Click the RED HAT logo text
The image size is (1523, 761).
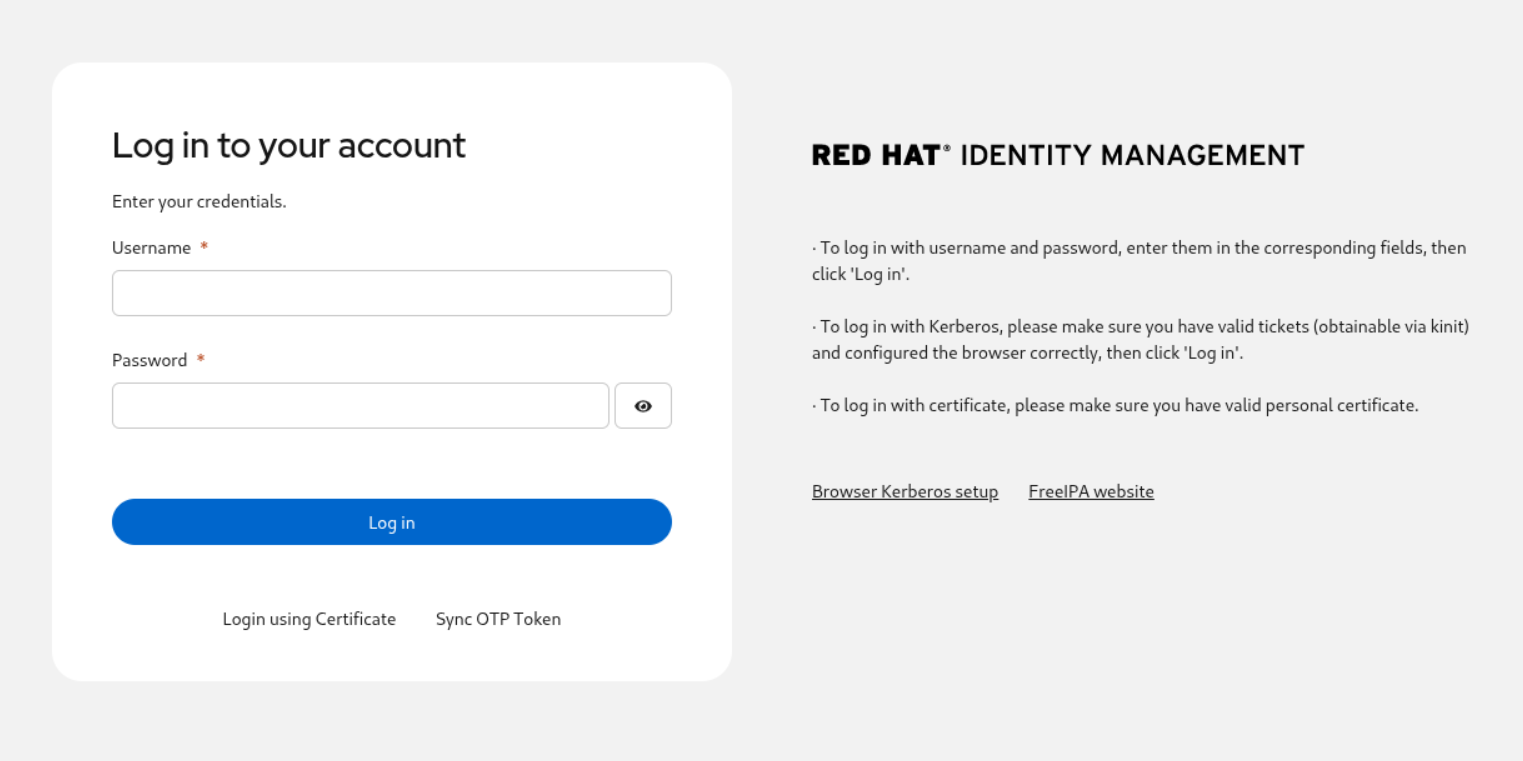point(876,155)
